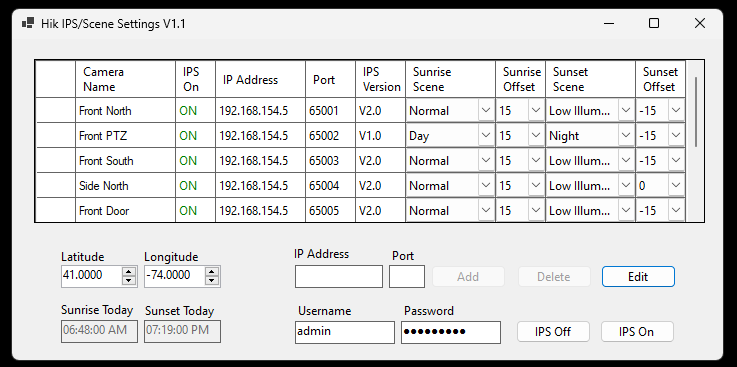This screenshot has width=737, height=367.
Task: Click the row selector of Front Door row
Action: tap(55, 211)
